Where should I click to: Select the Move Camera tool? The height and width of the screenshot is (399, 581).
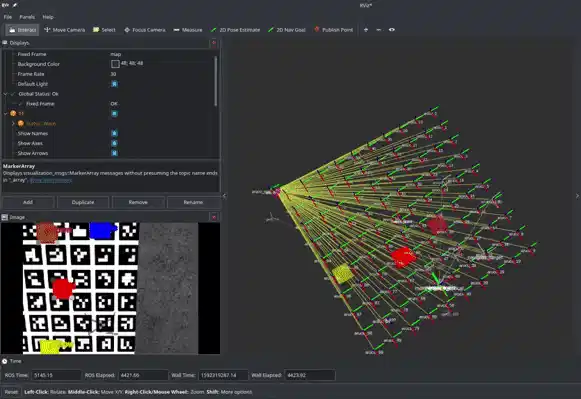click(x=64, y=30)
